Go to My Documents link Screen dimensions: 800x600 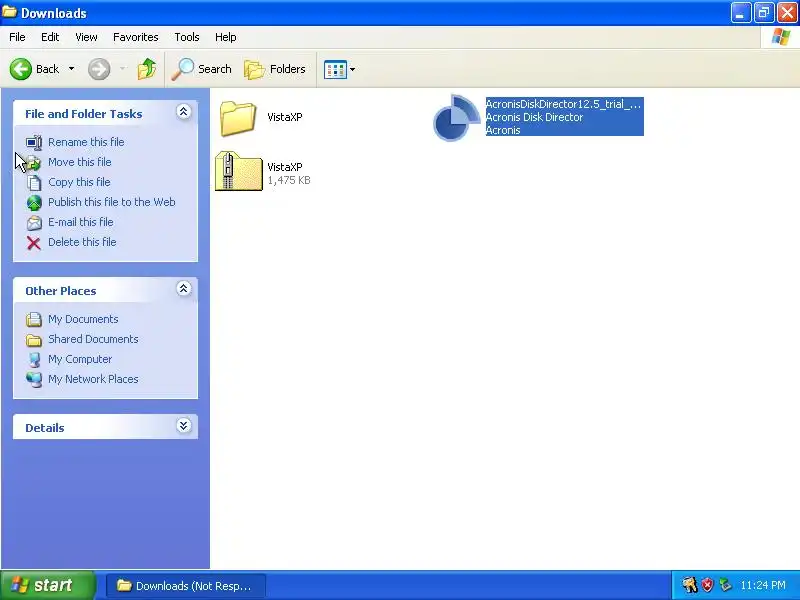pyautogui.click(x=83, y=319)
